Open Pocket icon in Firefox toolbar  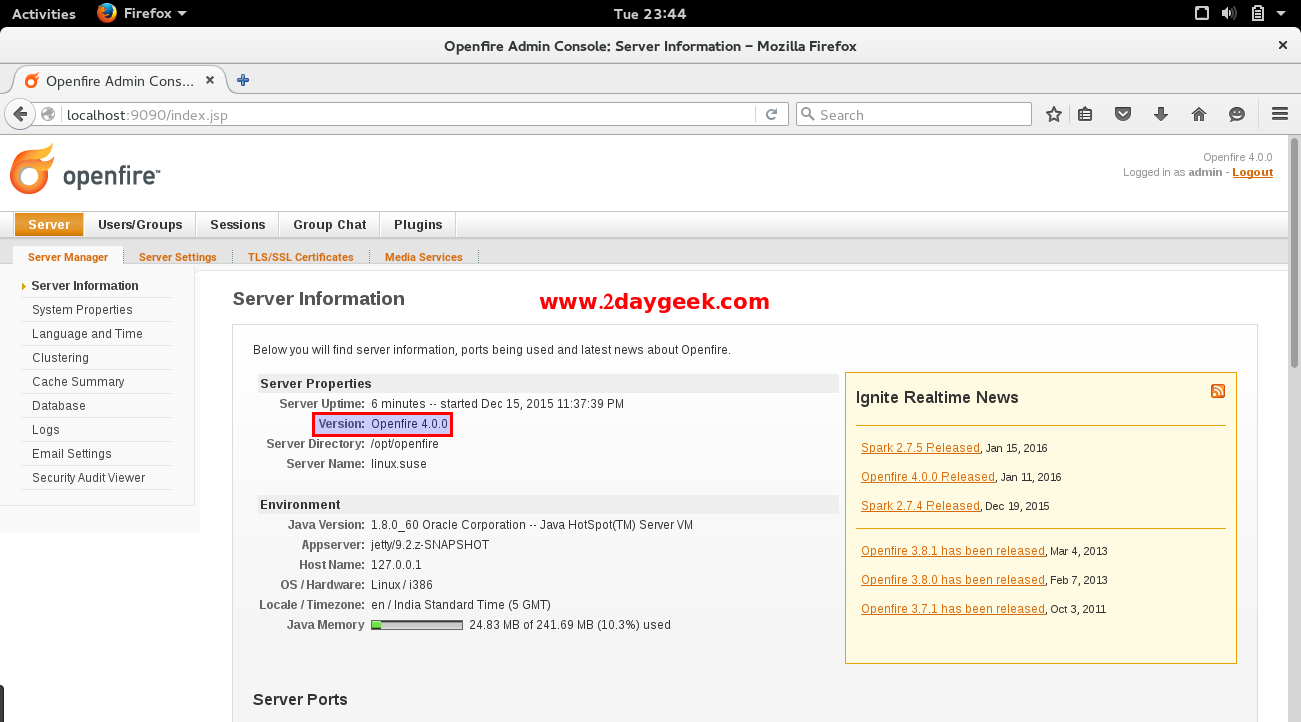pyautogui.click(x=1123, y=114)
